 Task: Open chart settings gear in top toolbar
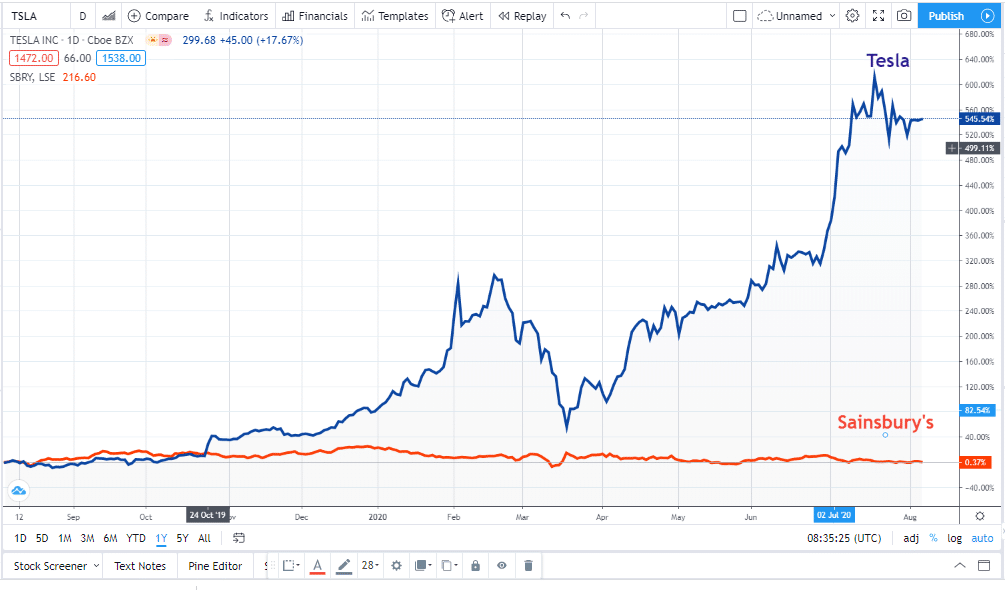852,16
